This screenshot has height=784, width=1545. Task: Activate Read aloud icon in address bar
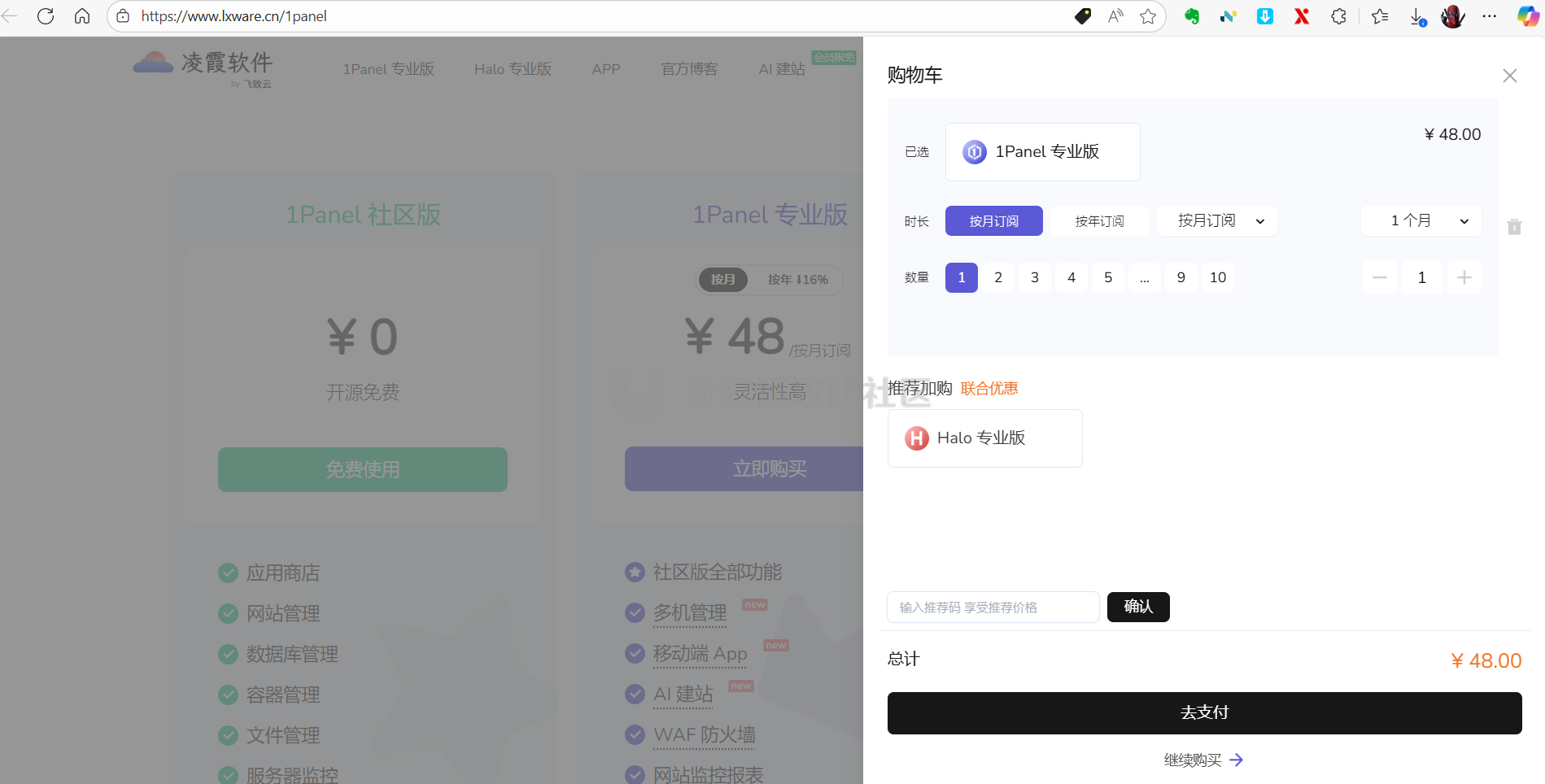[x=1115, y=16]
